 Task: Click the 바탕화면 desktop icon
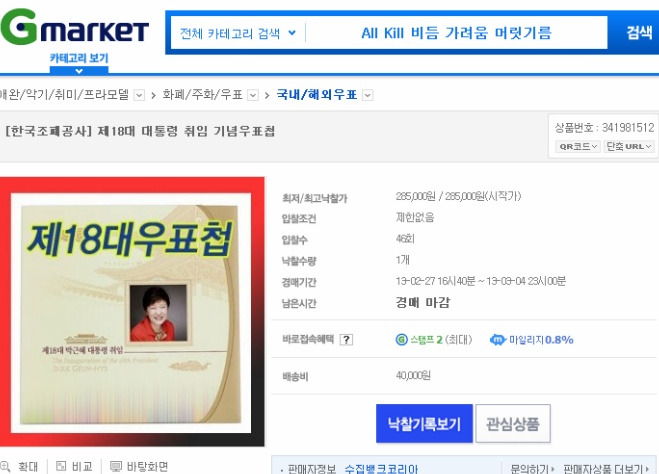click(x=116, y=466)
